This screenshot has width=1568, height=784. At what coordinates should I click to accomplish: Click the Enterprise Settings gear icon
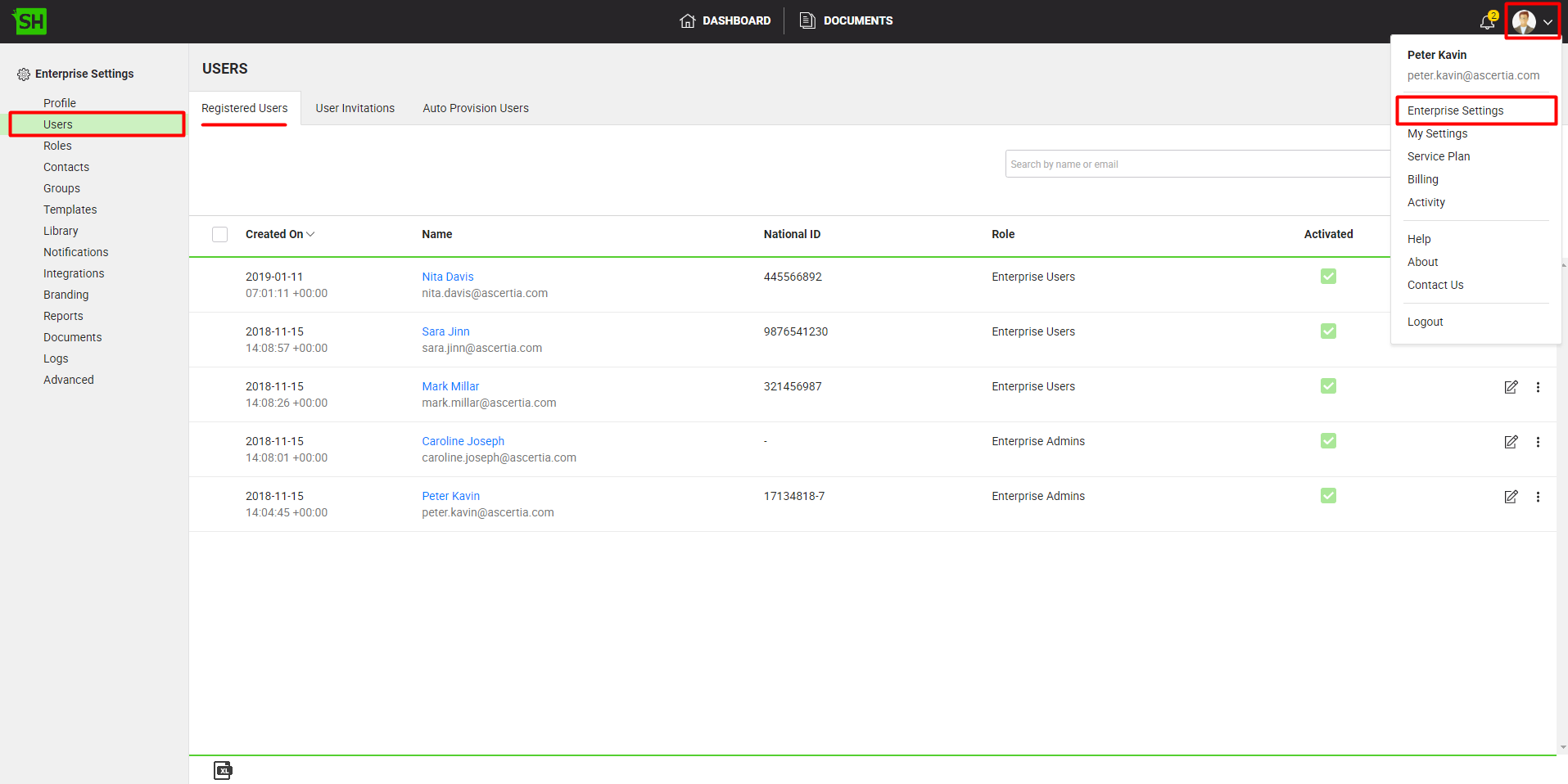(24, 74)
